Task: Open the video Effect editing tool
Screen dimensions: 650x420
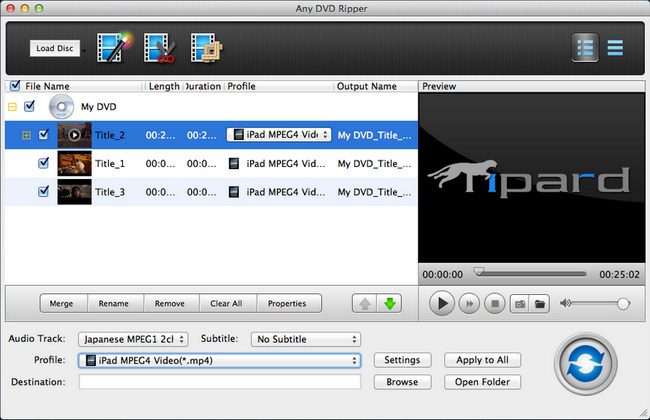Action: tap(114, 48)
